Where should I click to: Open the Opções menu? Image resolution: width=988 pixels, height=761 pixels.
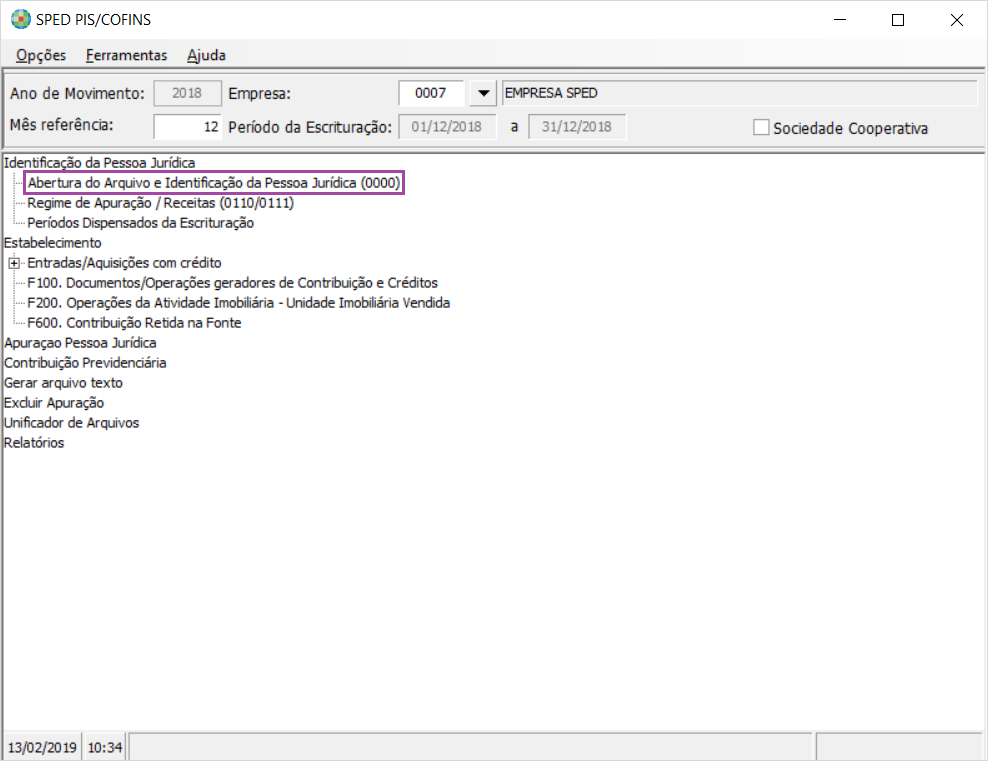pos(41,55)
